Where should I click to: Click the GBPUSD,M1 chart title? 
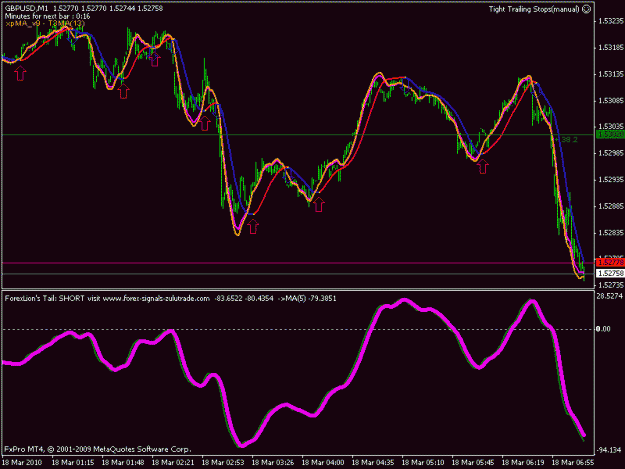(27, 8)
